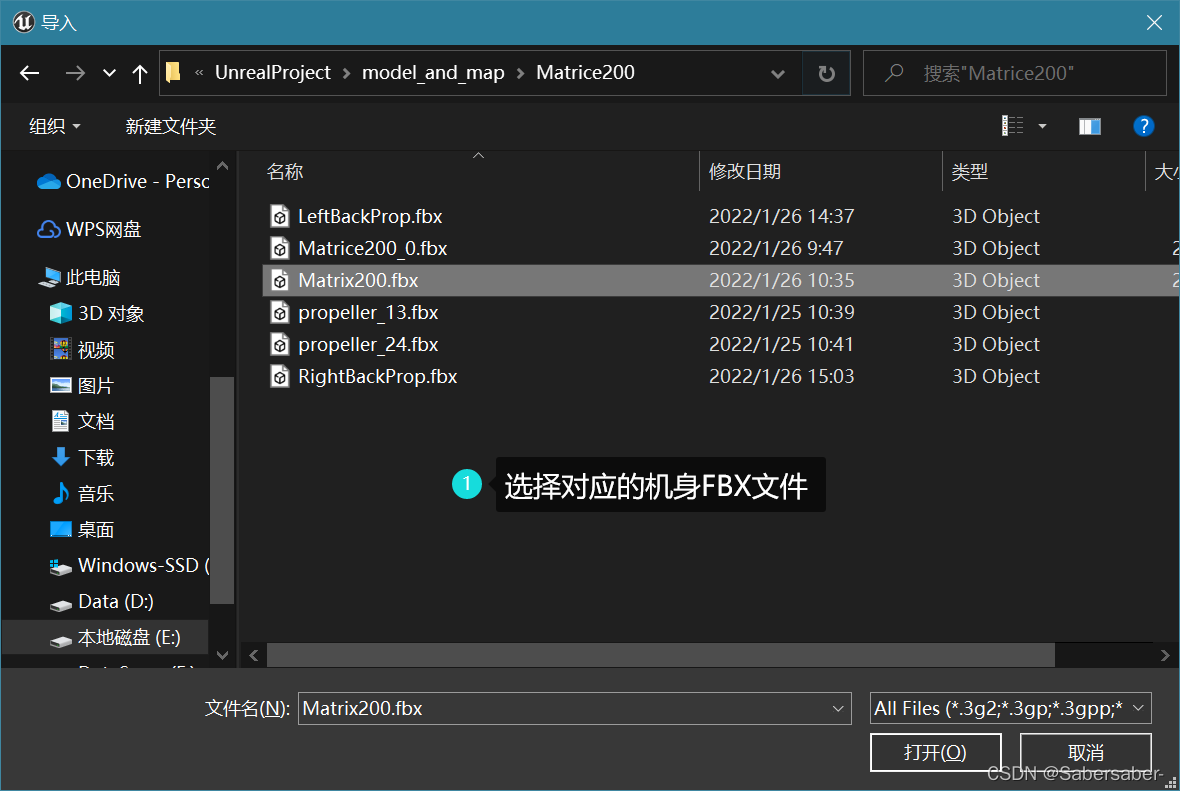
Task: Click the search magnifier icon
Action: point(894,73)
